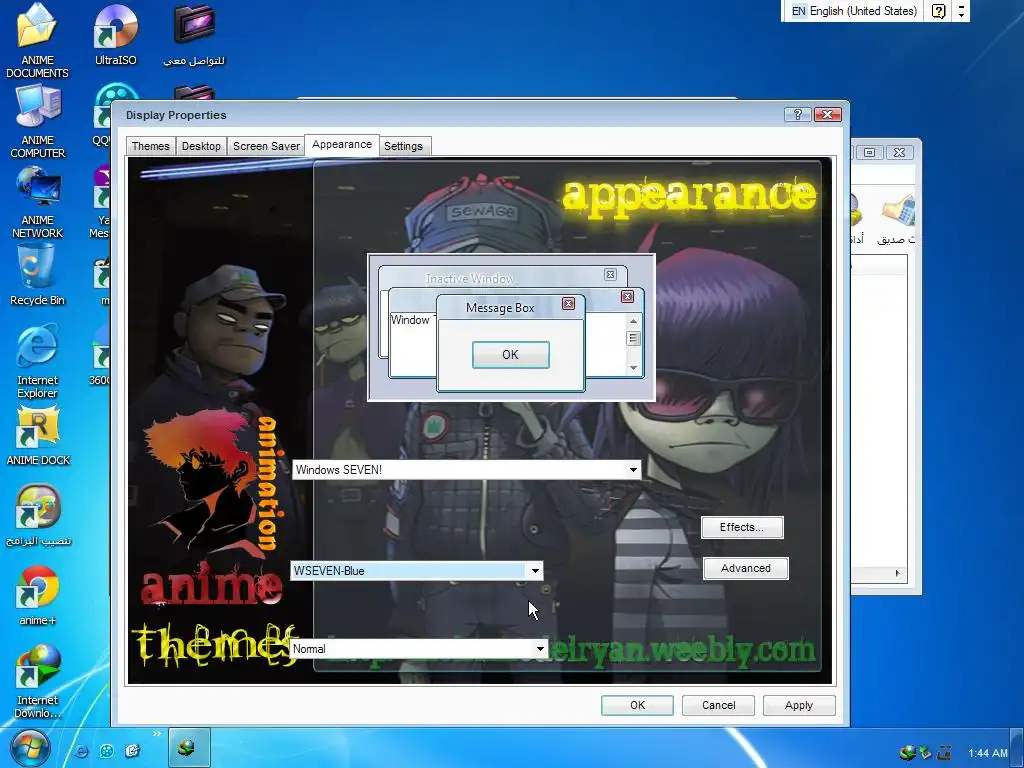The image size is (1024, 768).
Task: Click EN English input language indicator
Action: (x=854, y=11)
